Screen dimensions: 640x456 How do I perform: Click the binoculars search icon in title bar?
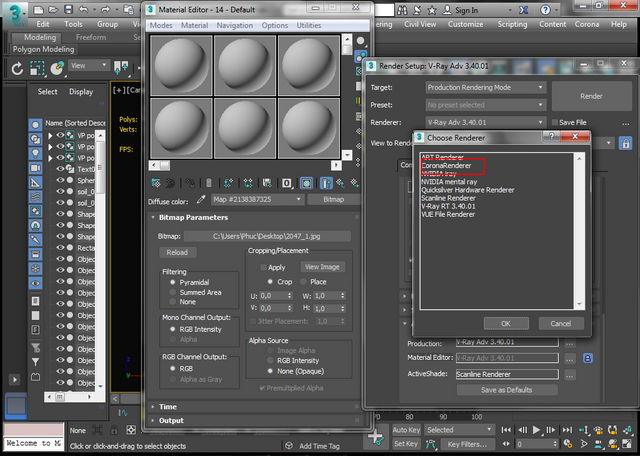(402, 10)
